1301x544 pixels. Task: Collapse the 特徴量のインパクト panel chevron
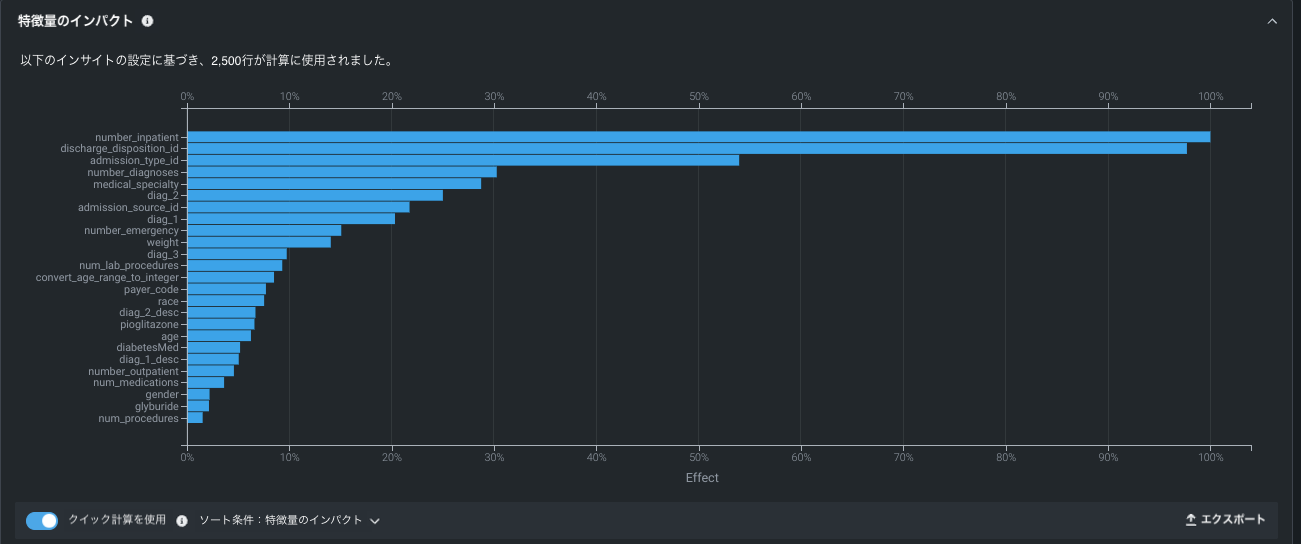point(1272,21)
